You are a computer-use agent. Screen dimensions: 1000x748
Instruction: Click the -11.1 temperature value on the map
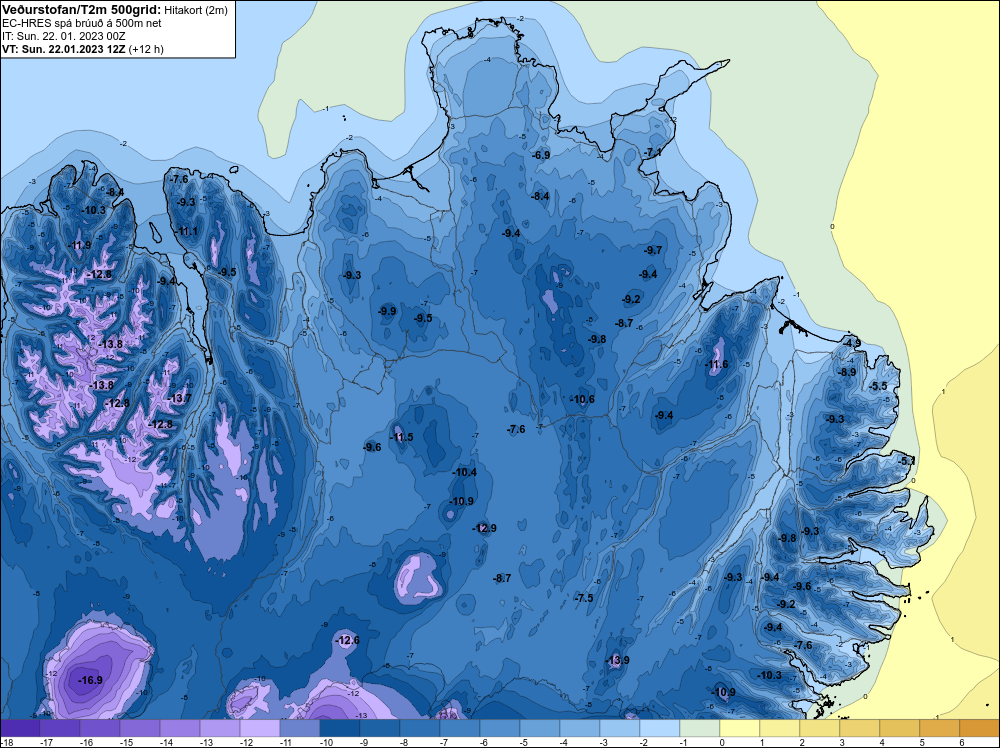click(x=186, y=231)
